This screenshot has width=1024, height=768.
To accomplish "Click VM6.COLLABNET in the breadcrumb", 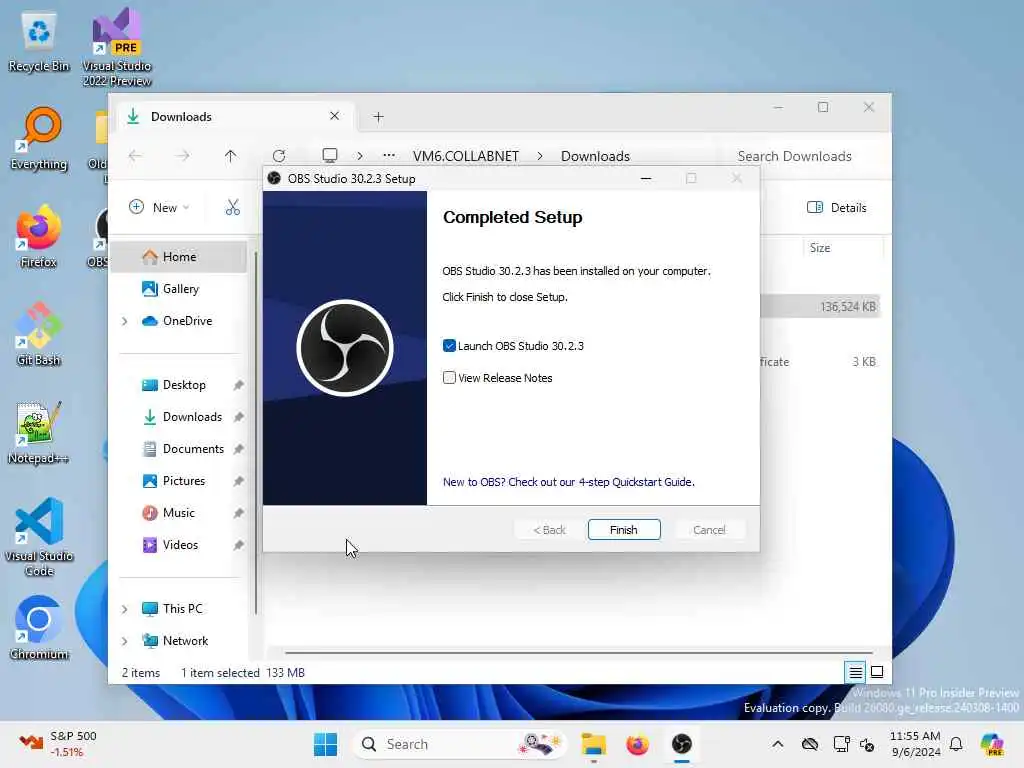I will (466, 156).
